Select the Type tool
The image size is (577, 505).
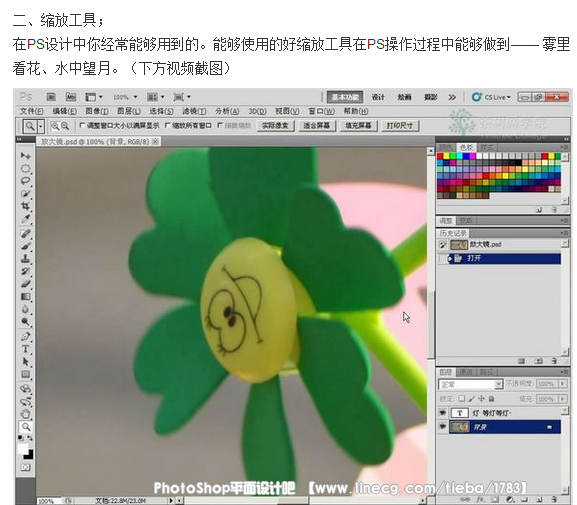tap(25, 349)
